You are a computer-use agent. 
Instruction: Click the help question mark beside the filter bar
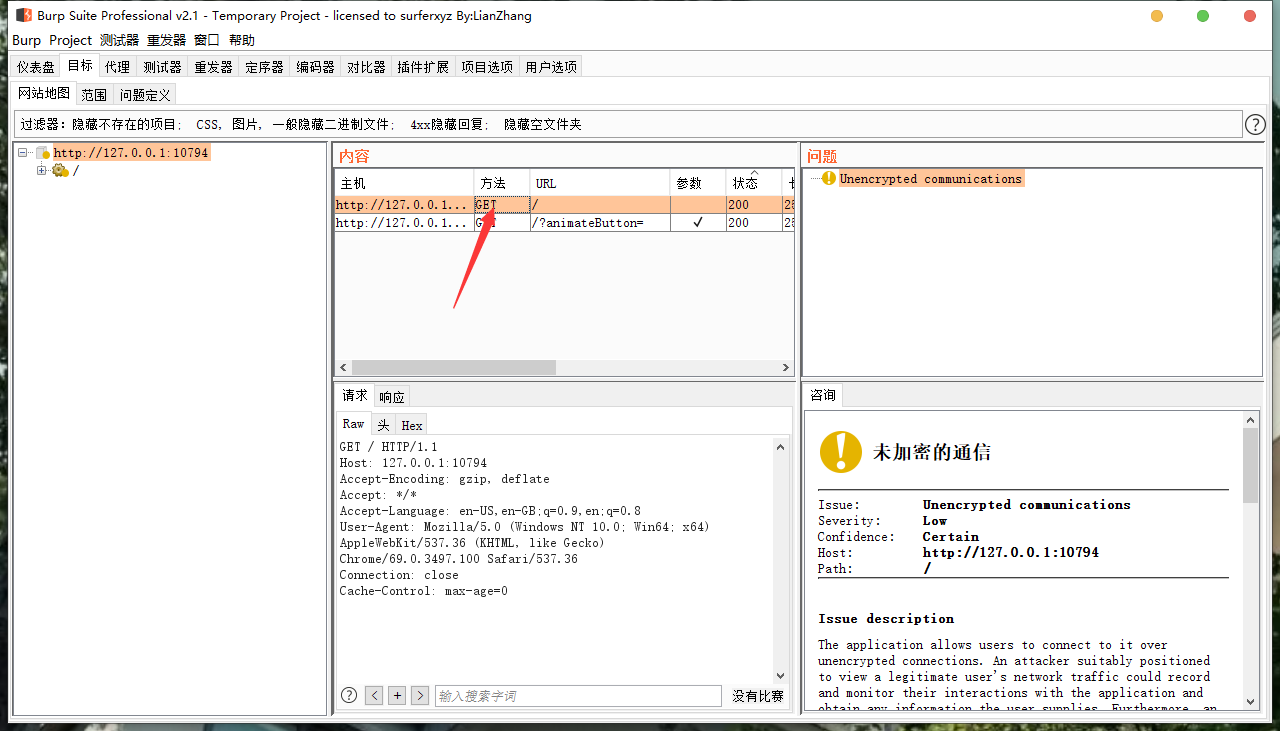pos(1255,124)
